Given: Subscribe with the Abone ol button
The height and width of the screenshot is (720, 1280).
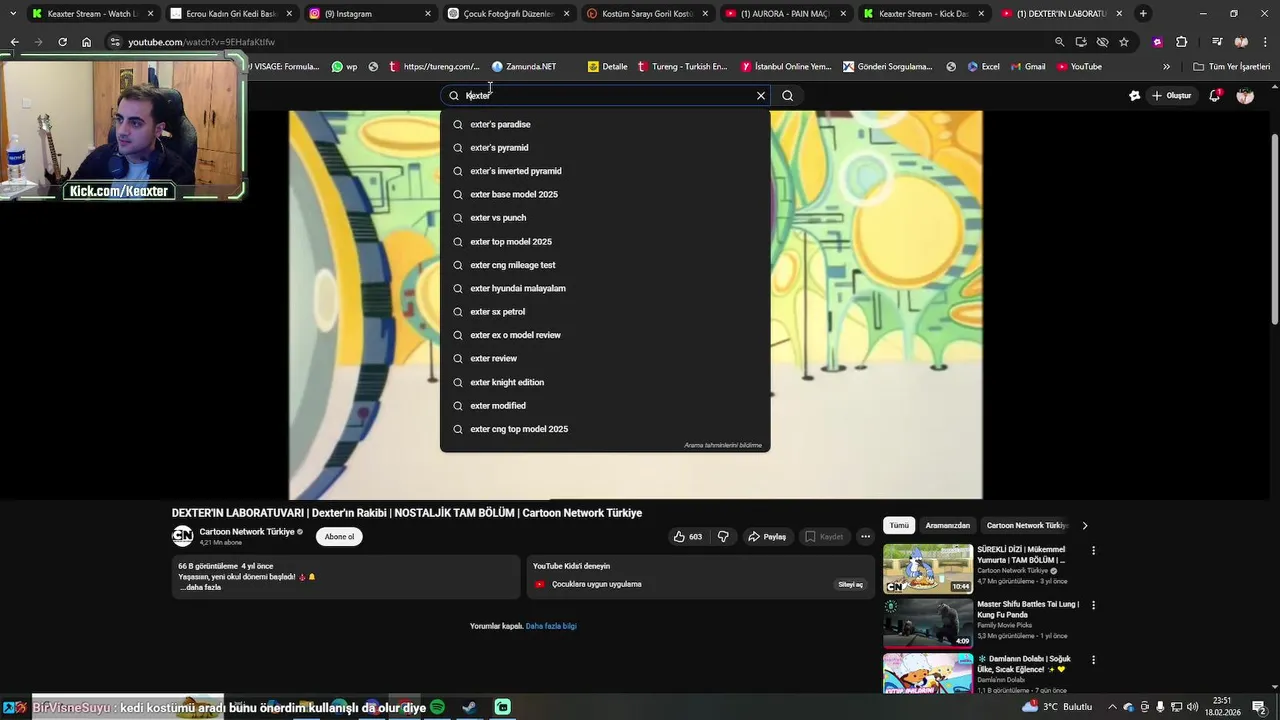Looking at the screenshot, I should (339, 537).
